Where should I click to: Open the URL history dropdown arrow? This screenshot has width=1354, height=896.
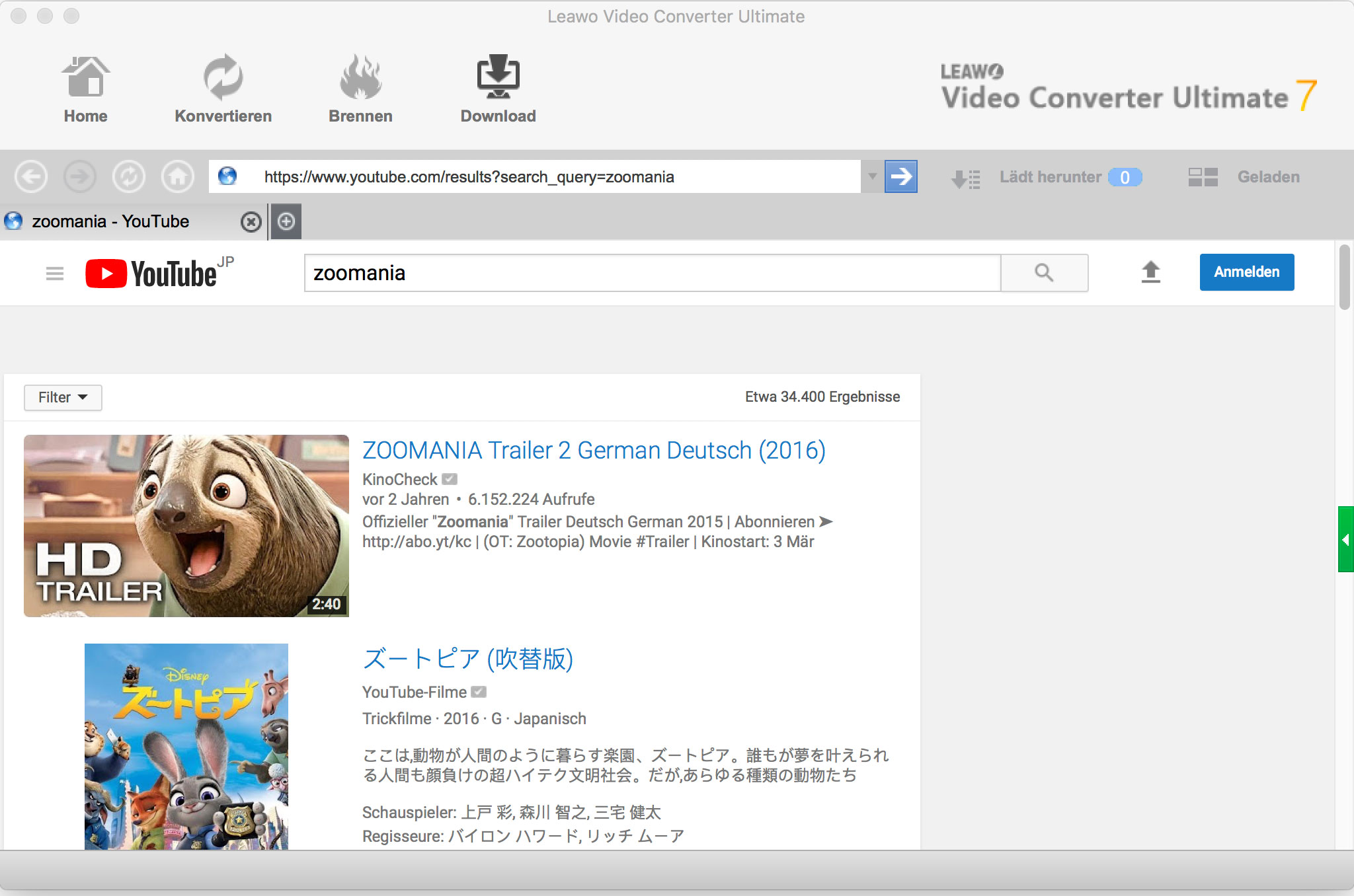pyautogui.click(x=873, y=176)
